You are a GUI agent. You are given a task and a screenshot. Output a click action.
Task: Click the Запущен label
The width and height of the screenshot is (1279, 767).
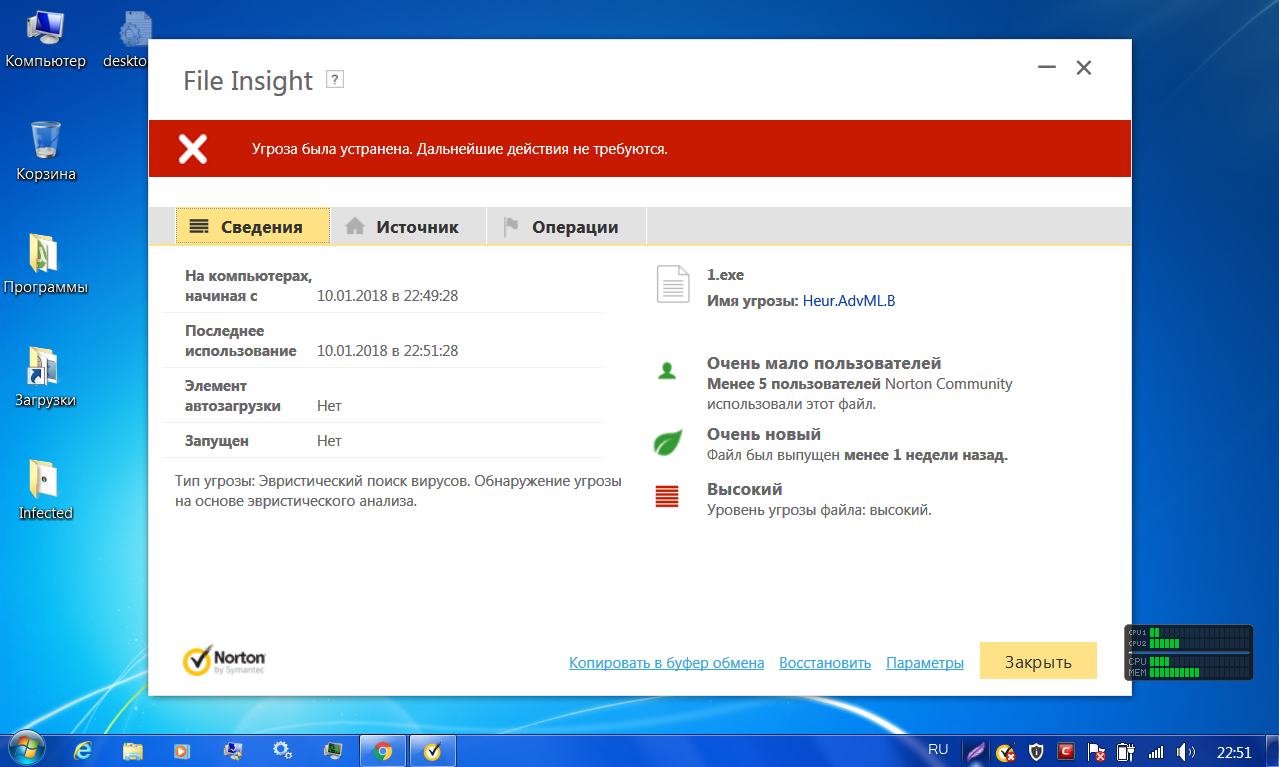click(x=217, y=441)
